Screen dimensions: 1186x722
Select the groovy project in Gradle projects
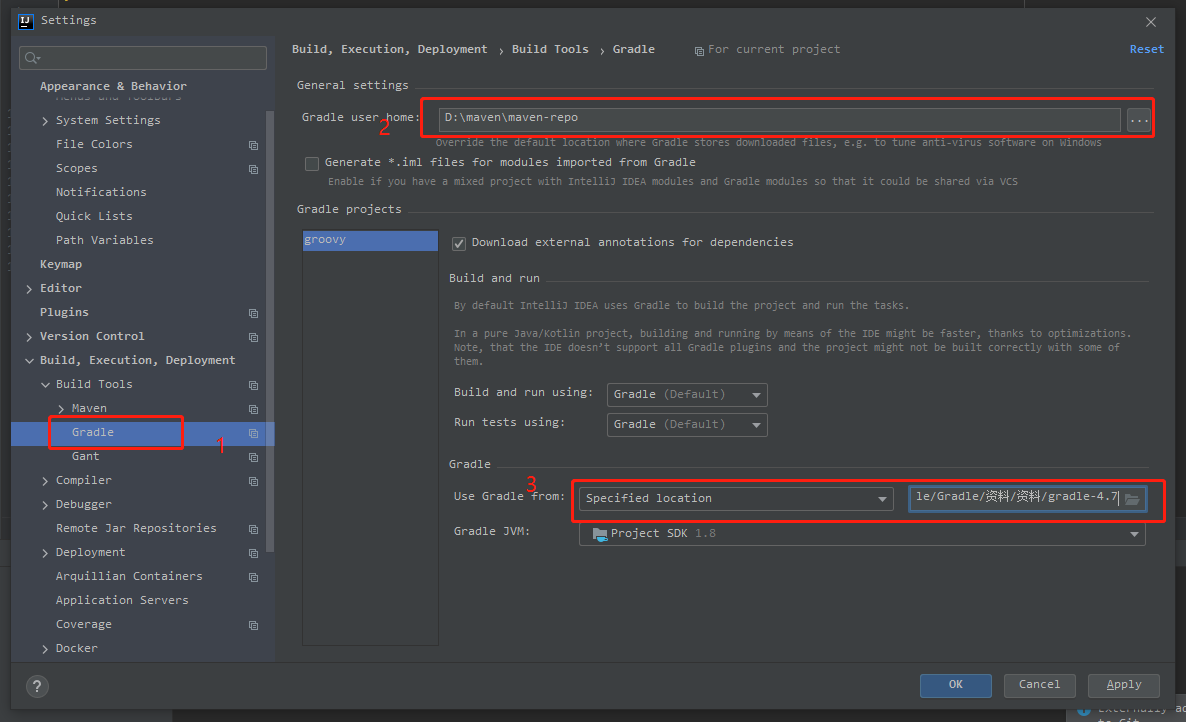click(370, 240)
